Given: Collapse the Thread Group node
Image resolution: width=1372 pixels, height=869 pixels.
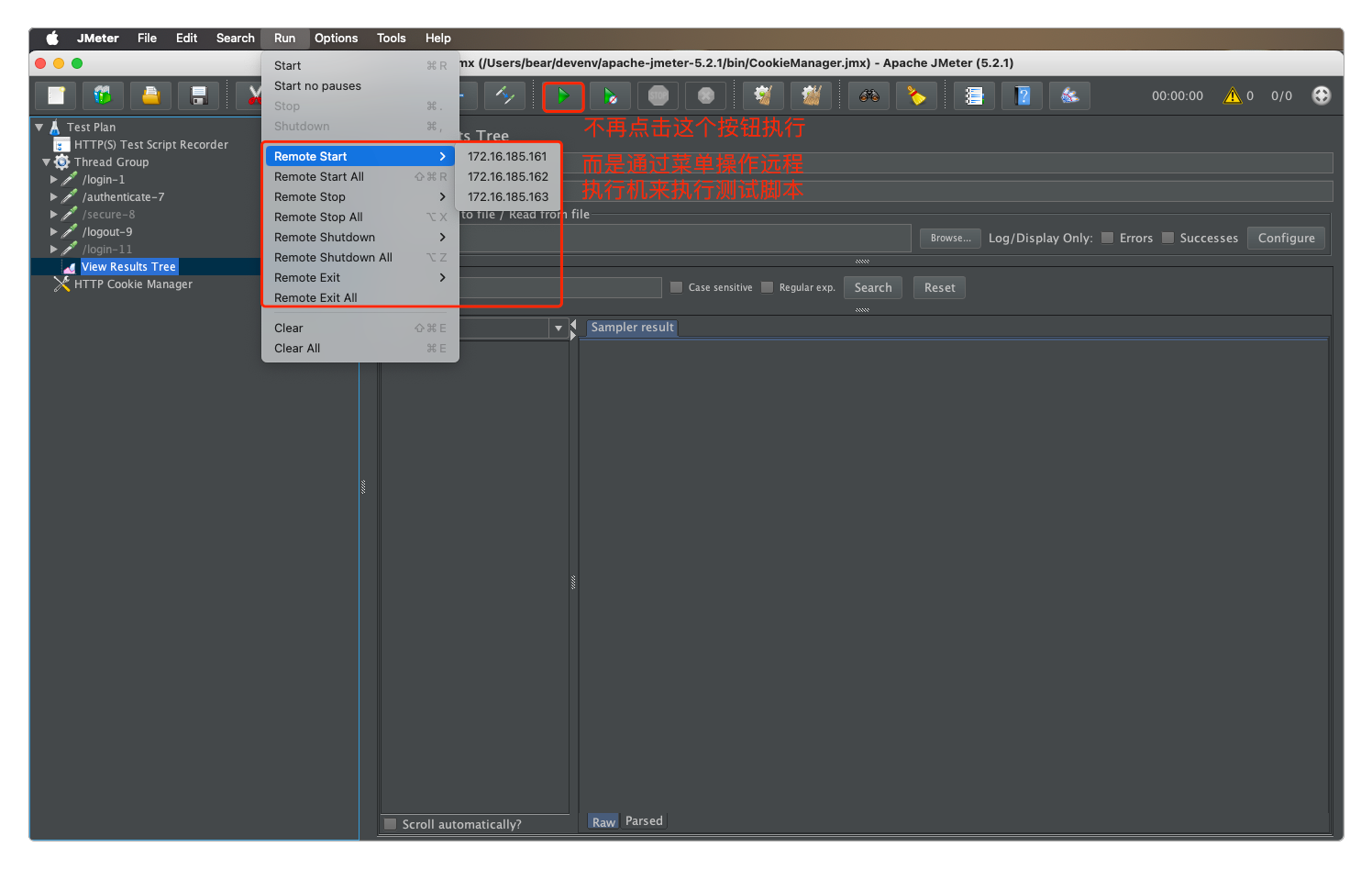Looking at the screenshot, I should coord(47,162).
